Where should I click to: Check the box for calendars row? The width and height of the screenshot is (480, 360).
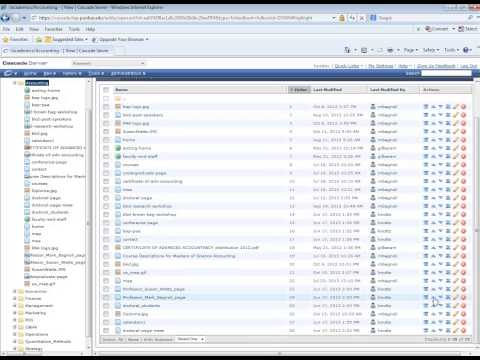(106, 322)
